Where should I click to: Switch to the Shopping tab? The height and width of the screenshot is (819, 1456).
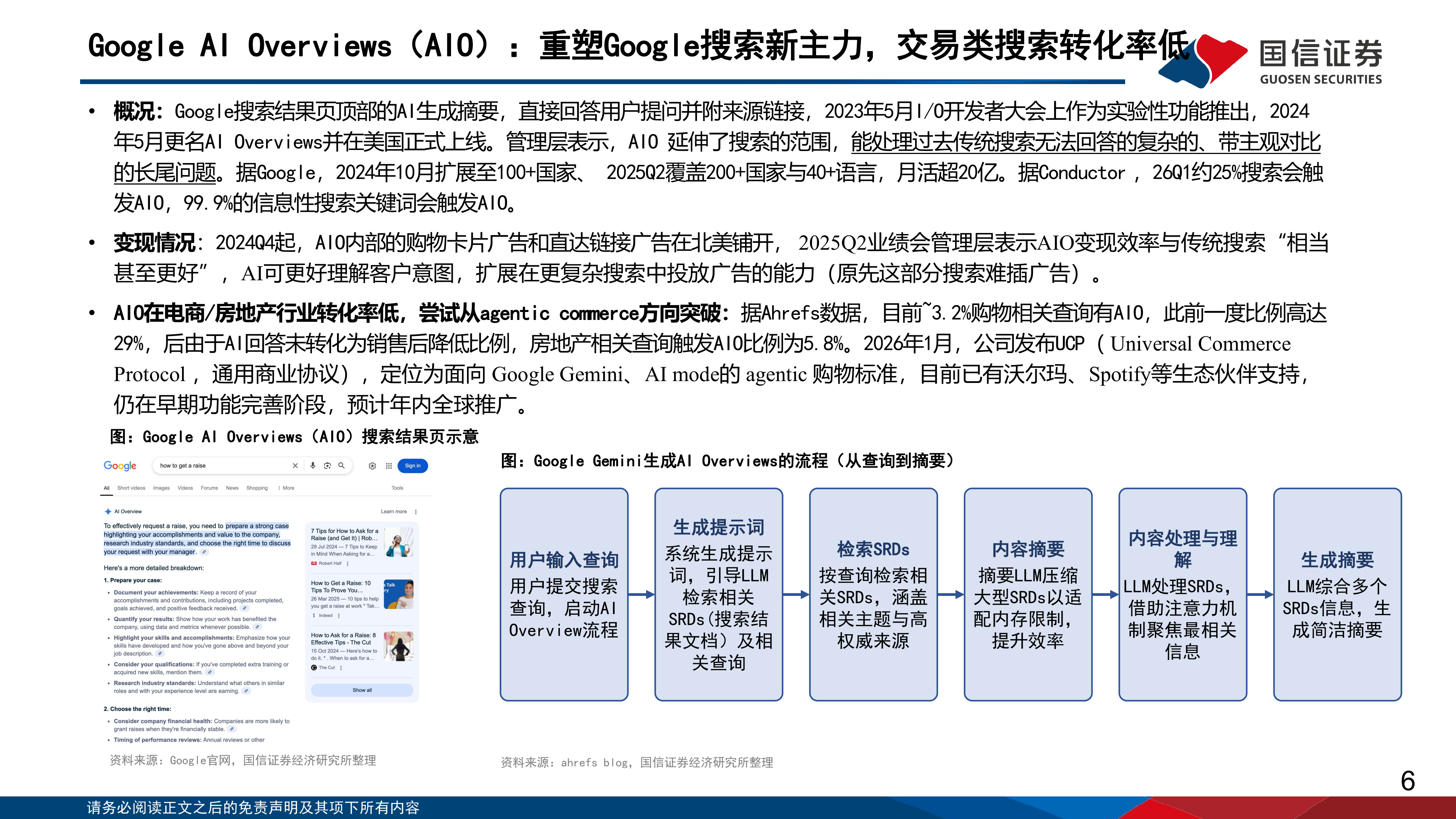[x=257, y=488]
